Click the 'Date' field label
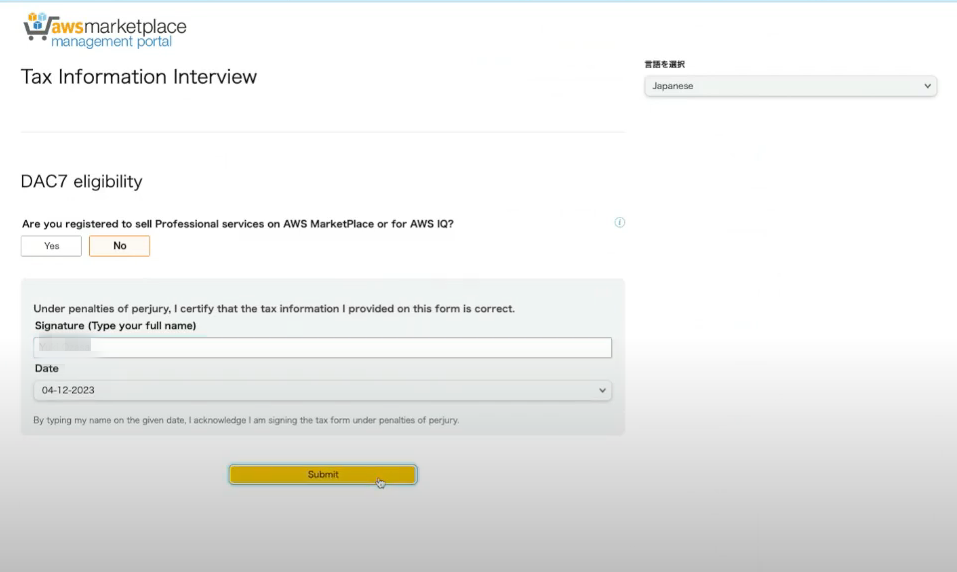This screenshot has height=572, width=957. (x=46, y=368)
